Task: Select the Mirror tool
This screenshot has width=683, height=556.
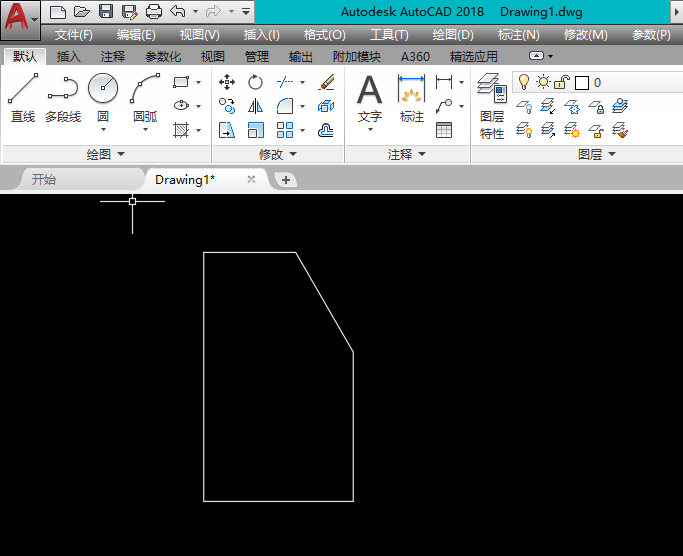Action: (256, 106)
